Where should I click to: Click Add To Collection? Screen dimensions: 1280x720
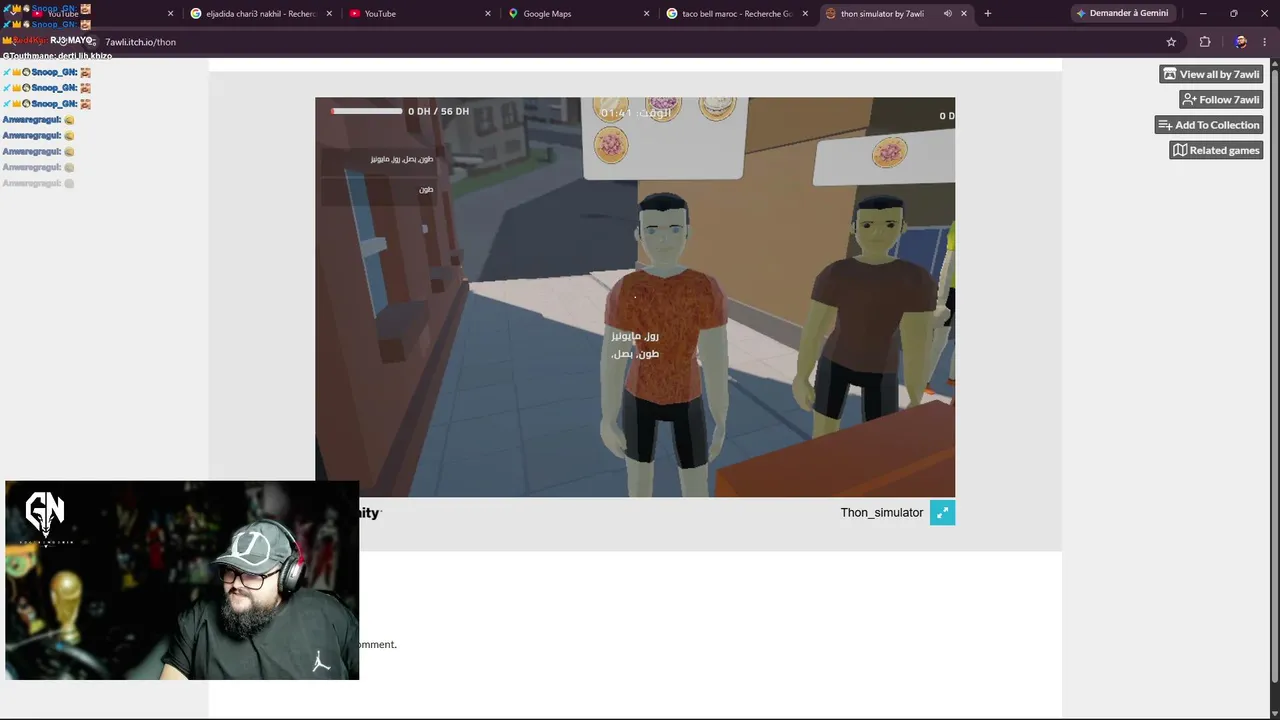point(1209,125)
